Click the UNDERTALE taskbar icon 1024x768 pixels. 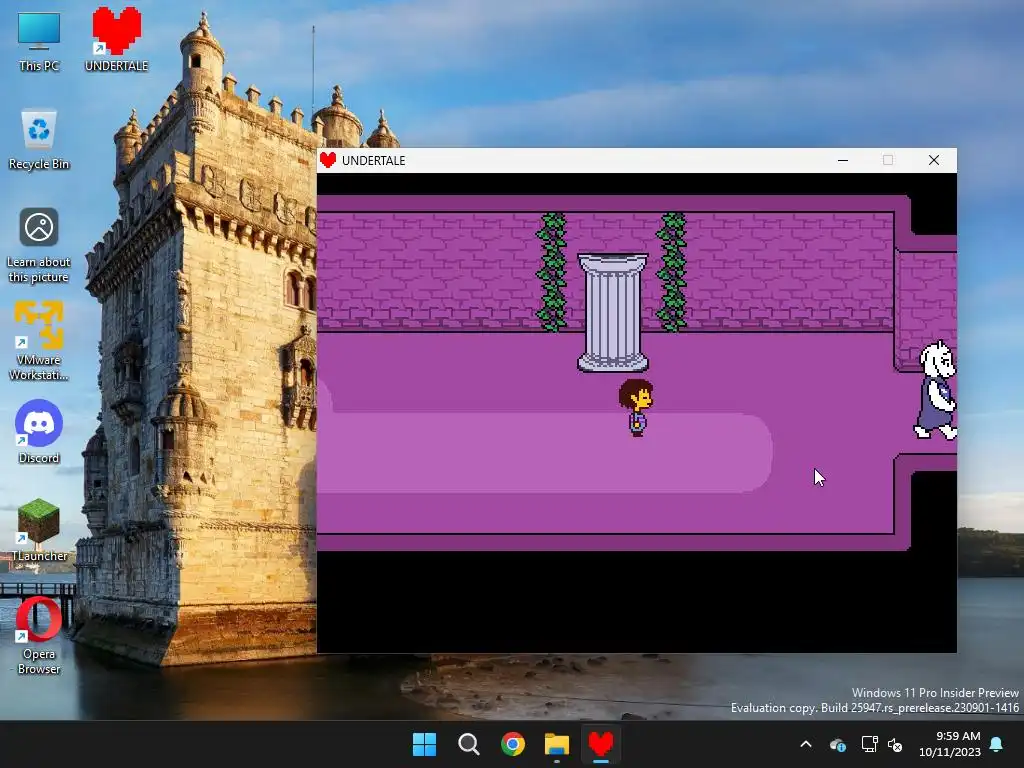coord(601,744)
